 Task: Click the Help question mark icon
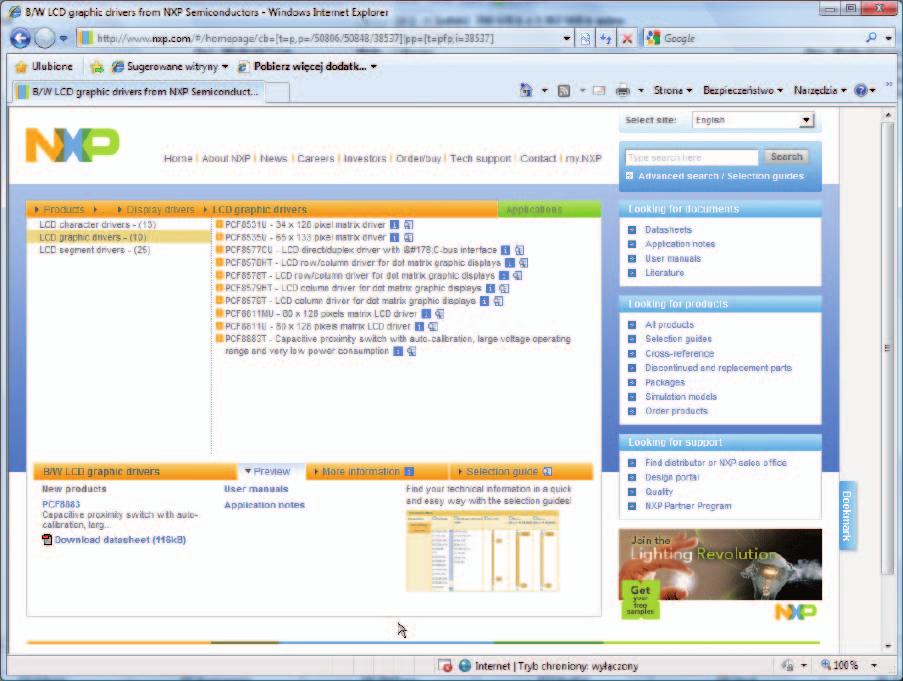point(861,90)
